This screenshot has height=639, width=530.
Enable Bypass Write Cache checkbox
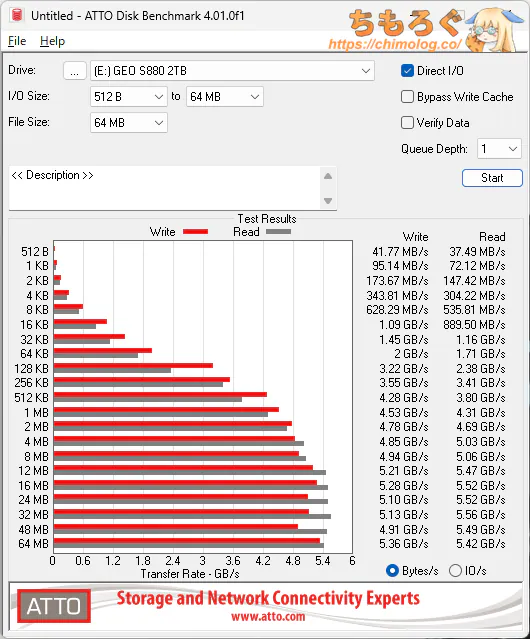point(407,97)
